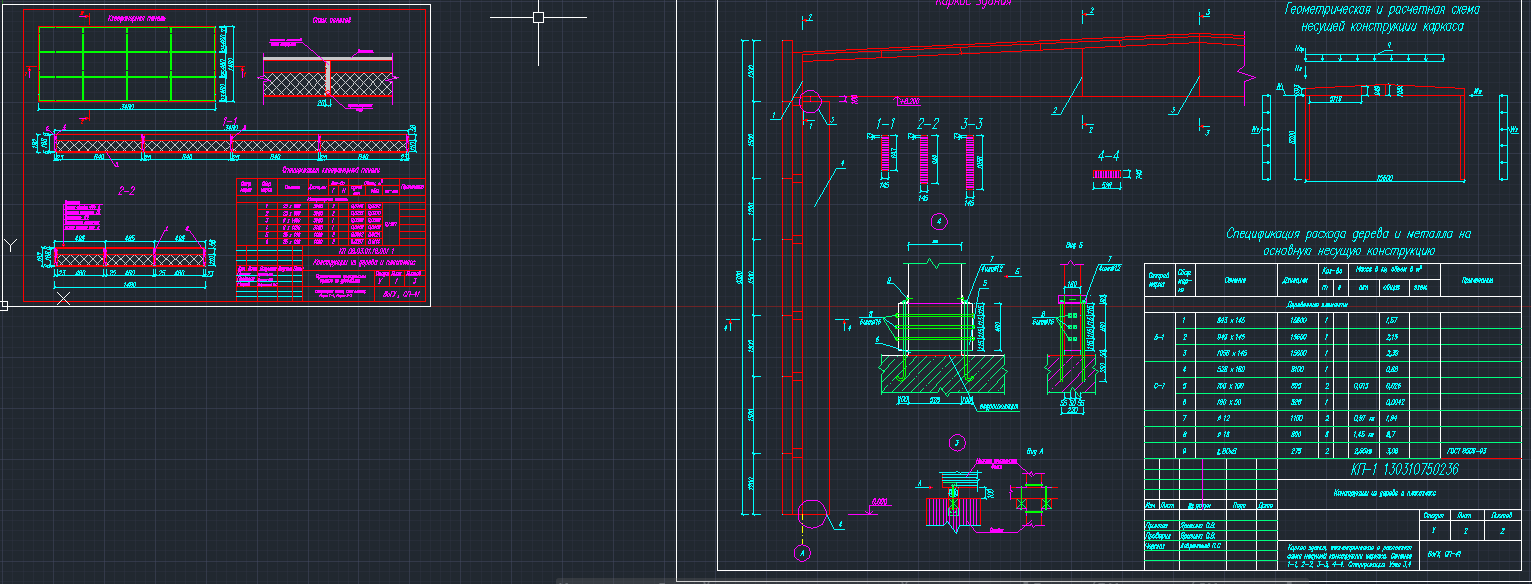Select section label '4-4' on right sheet
This screenshot has width=1532, height=584.
[x=1108, y=157]
